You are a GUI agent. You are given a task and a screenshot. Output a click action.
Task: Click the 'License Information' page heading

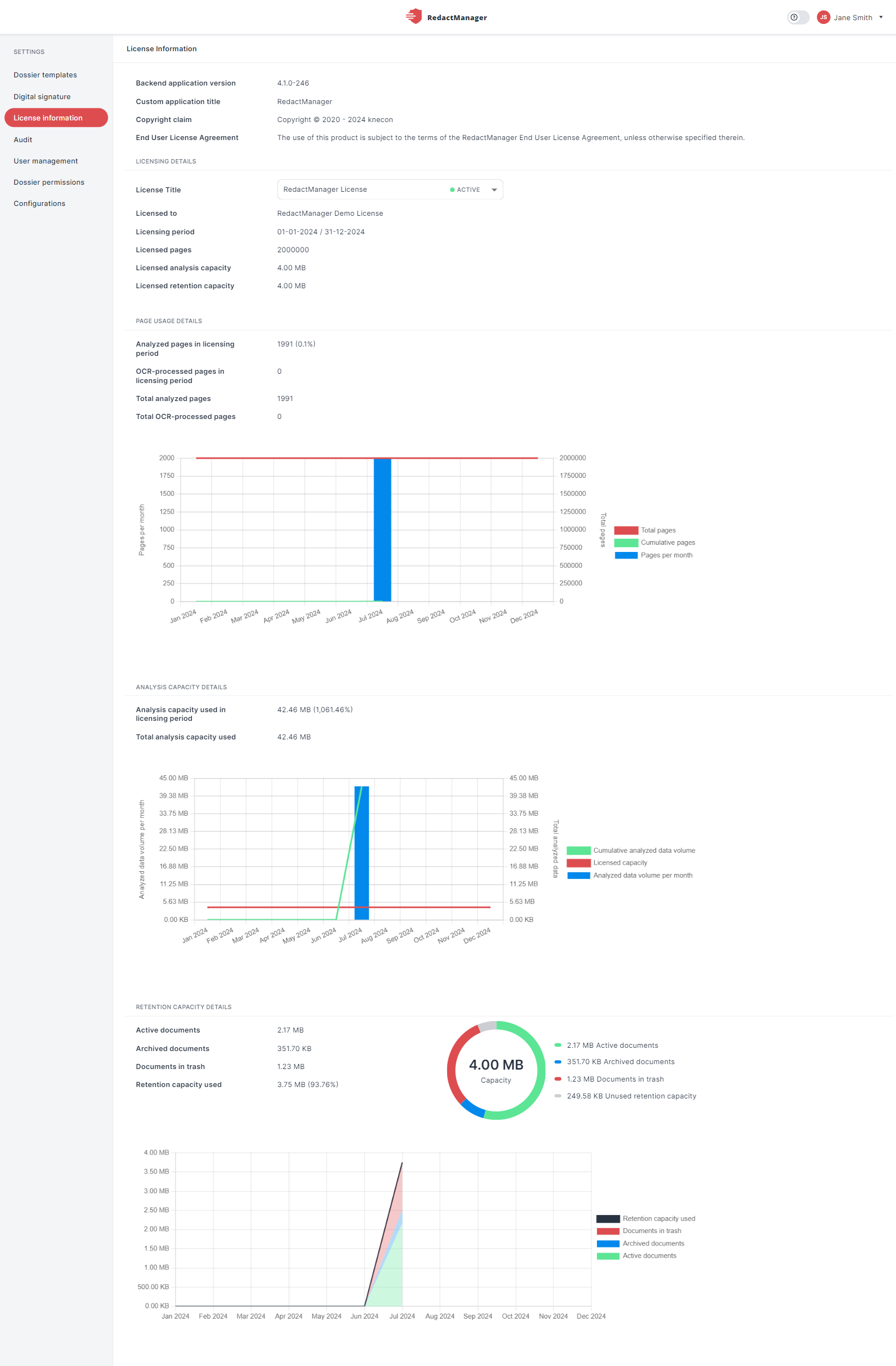[x=162, y=49]
